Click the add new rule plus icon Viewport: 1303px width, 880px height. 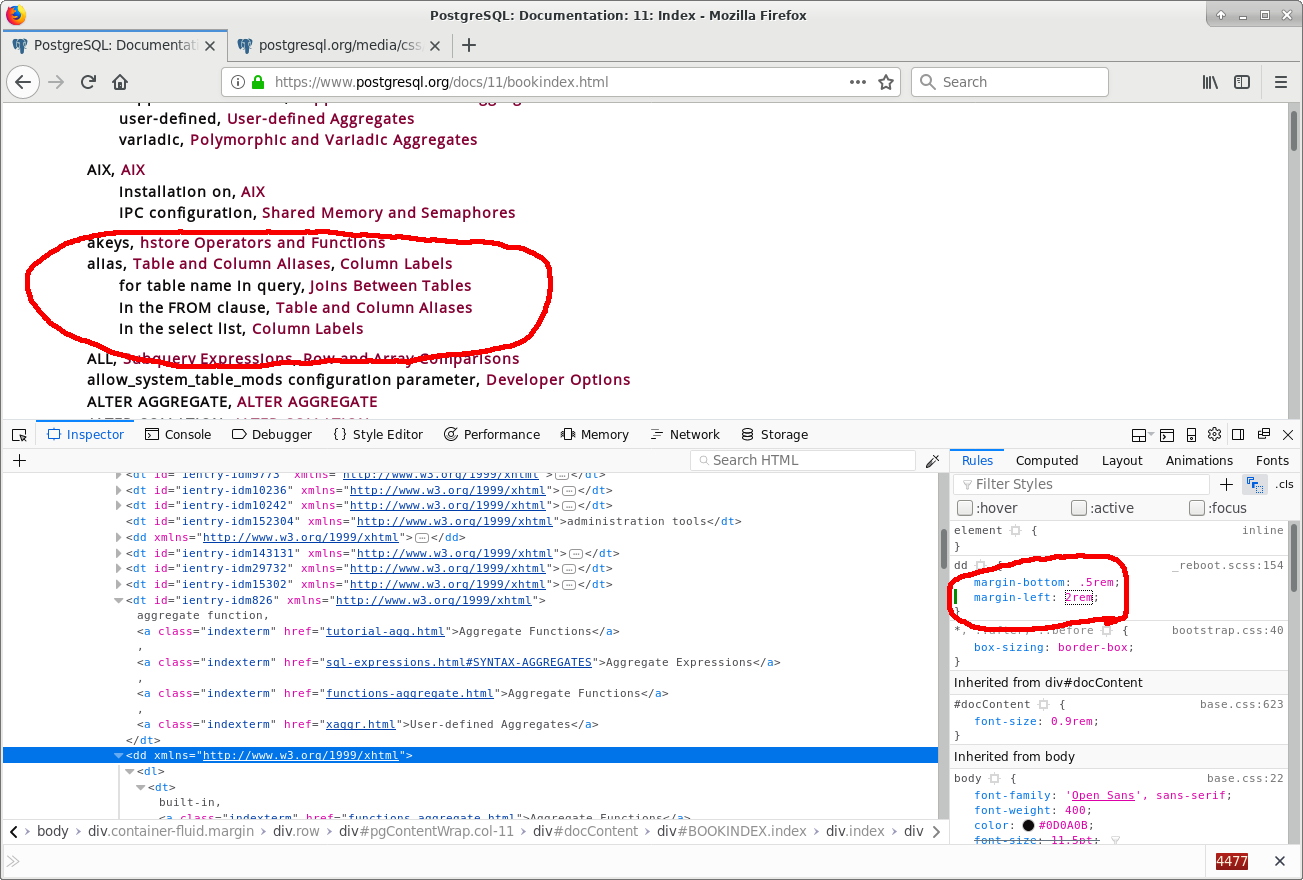point(1227,484)
